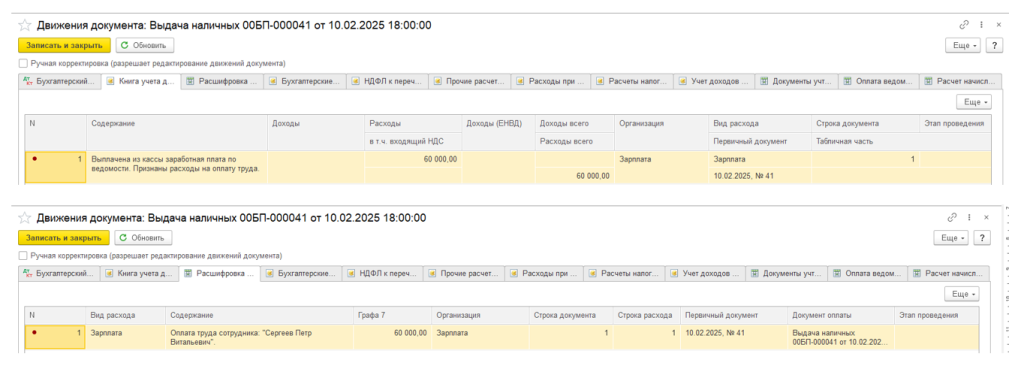Open Оплата ведомостей tab in the bottom window

point(868,274)
